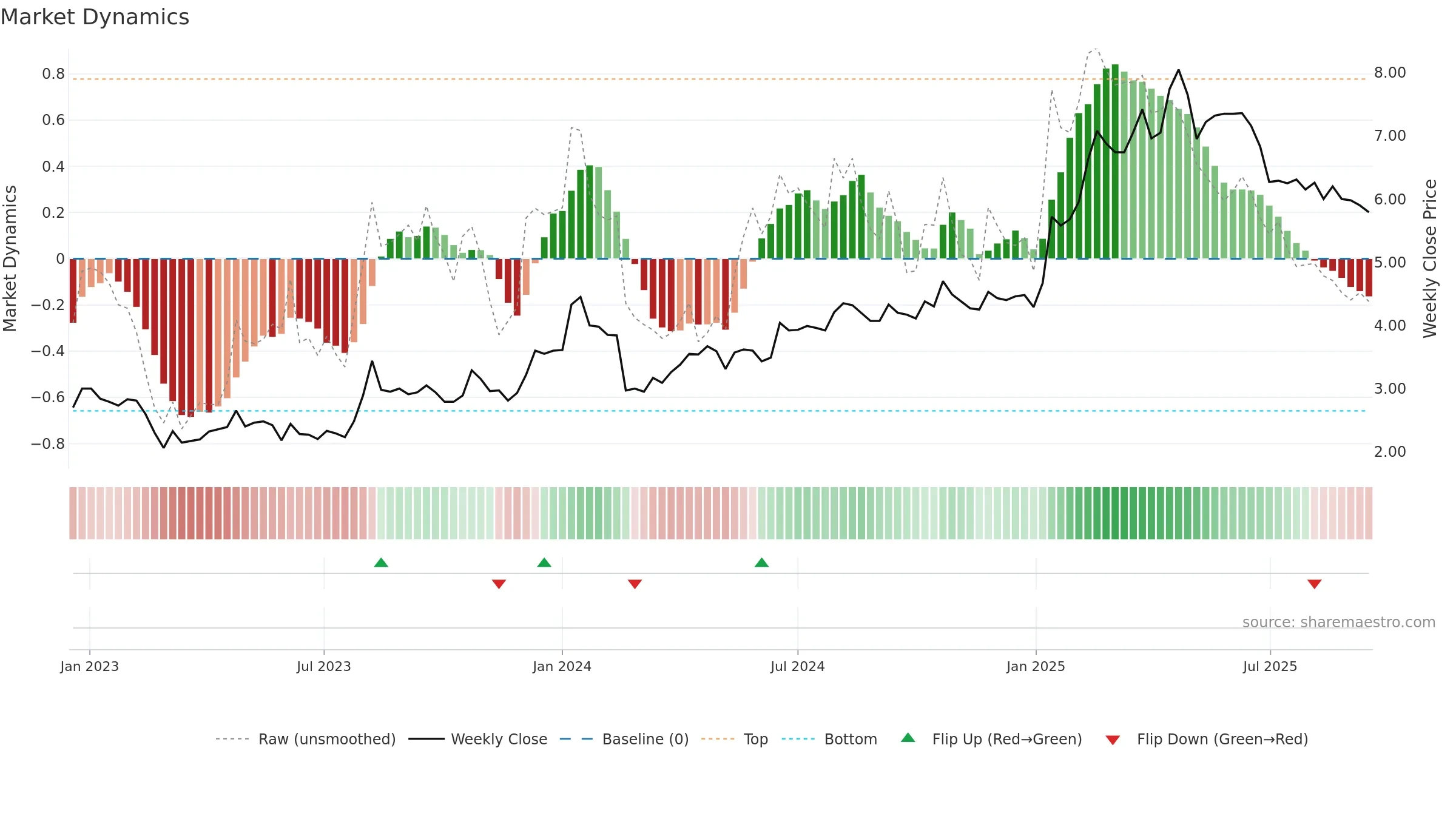Click the Weekly Close Price axis title

coord(1430,258)
